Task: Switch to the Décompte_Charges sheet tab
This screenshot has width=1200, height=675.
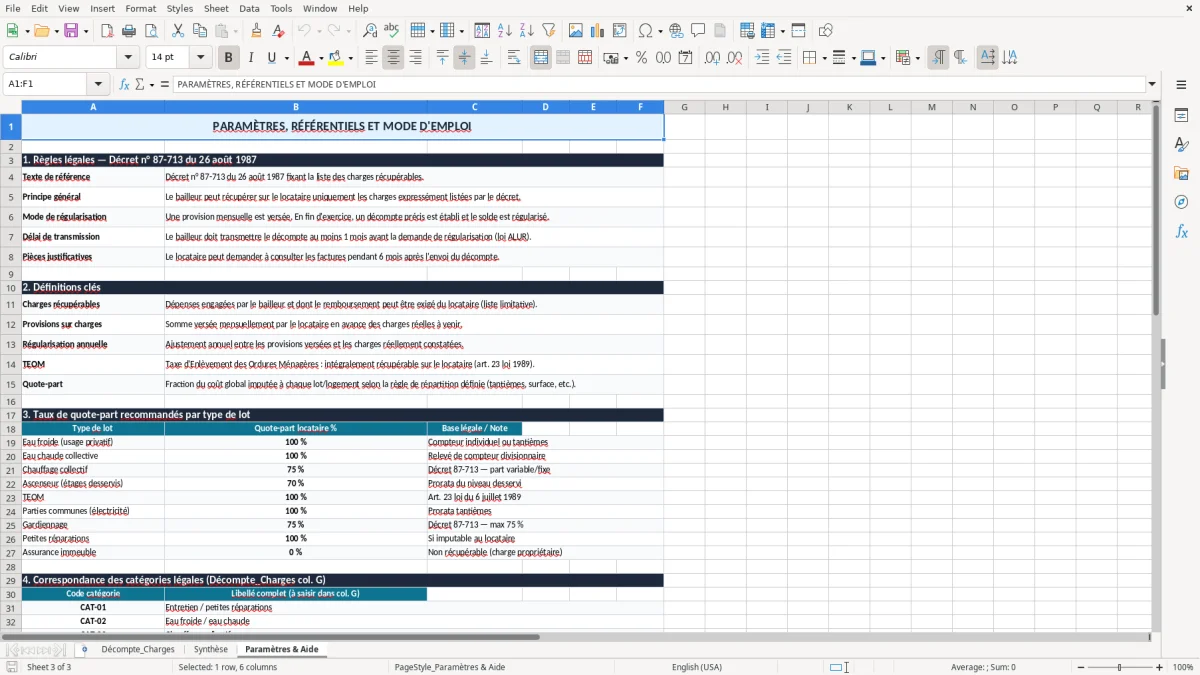Action: (x=138, y=650)
